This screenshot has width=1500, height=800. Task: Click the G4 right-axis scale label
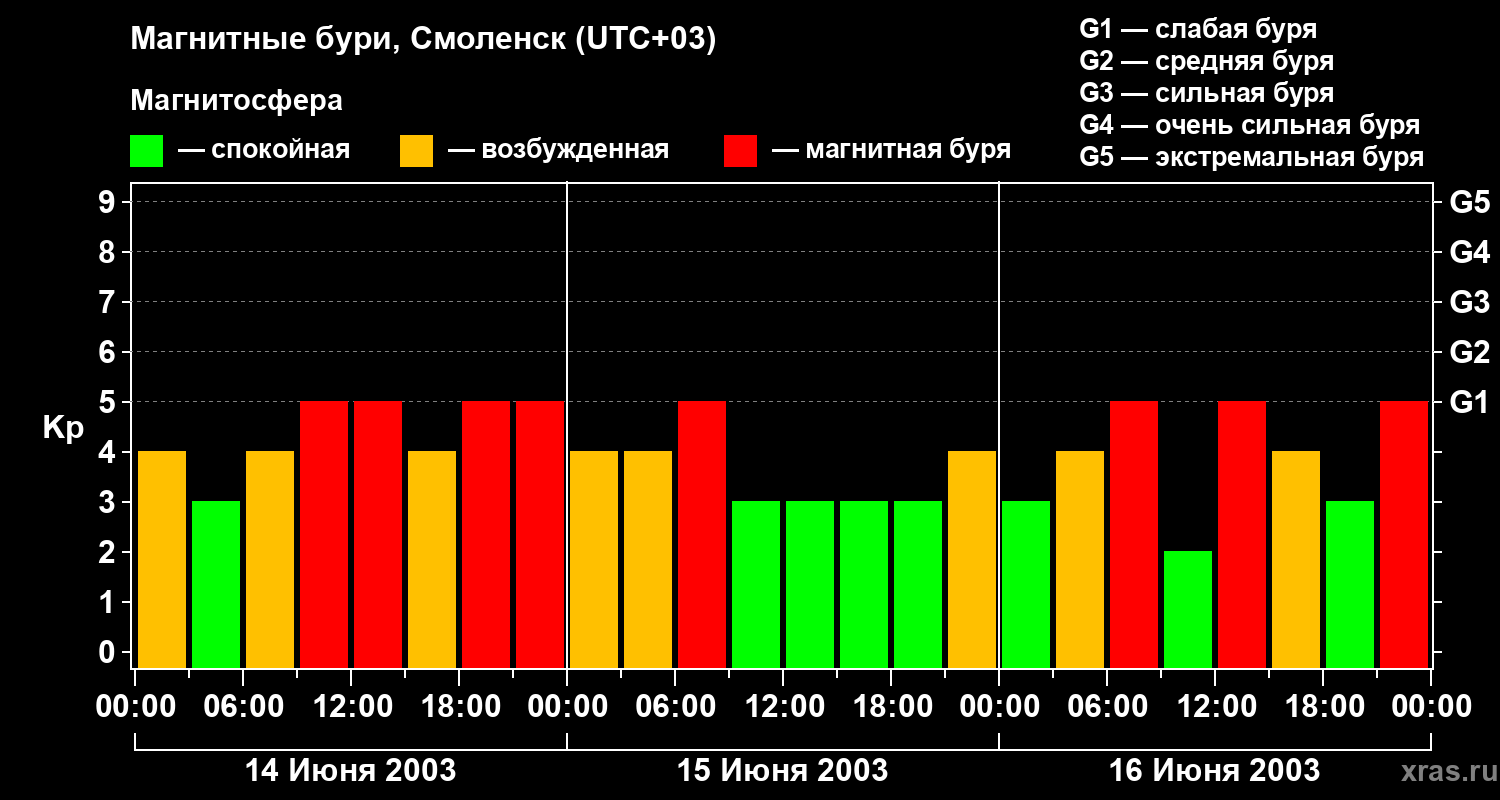click(x=1470, y=252)
